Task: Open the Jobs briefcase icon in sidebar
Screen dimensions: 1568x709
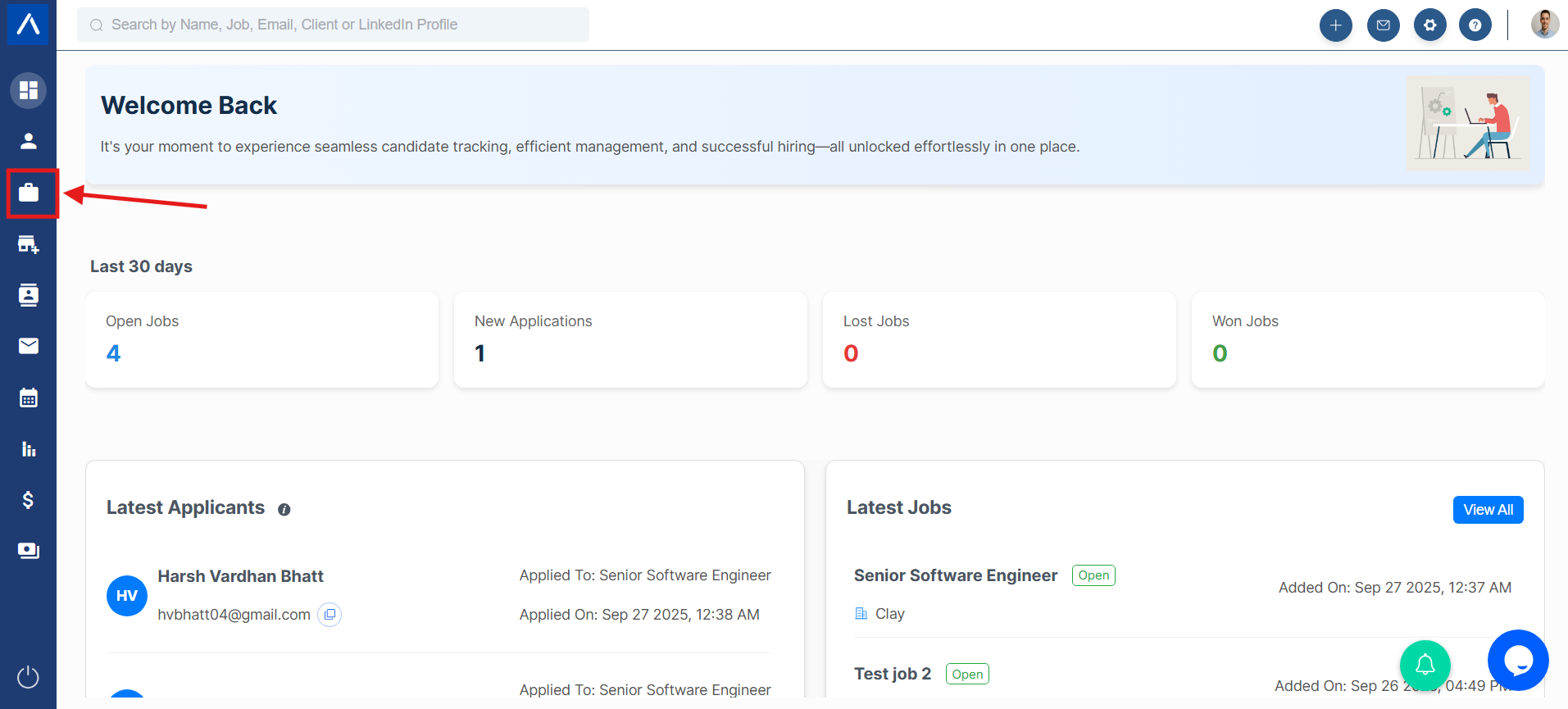Action: point(29,193)
